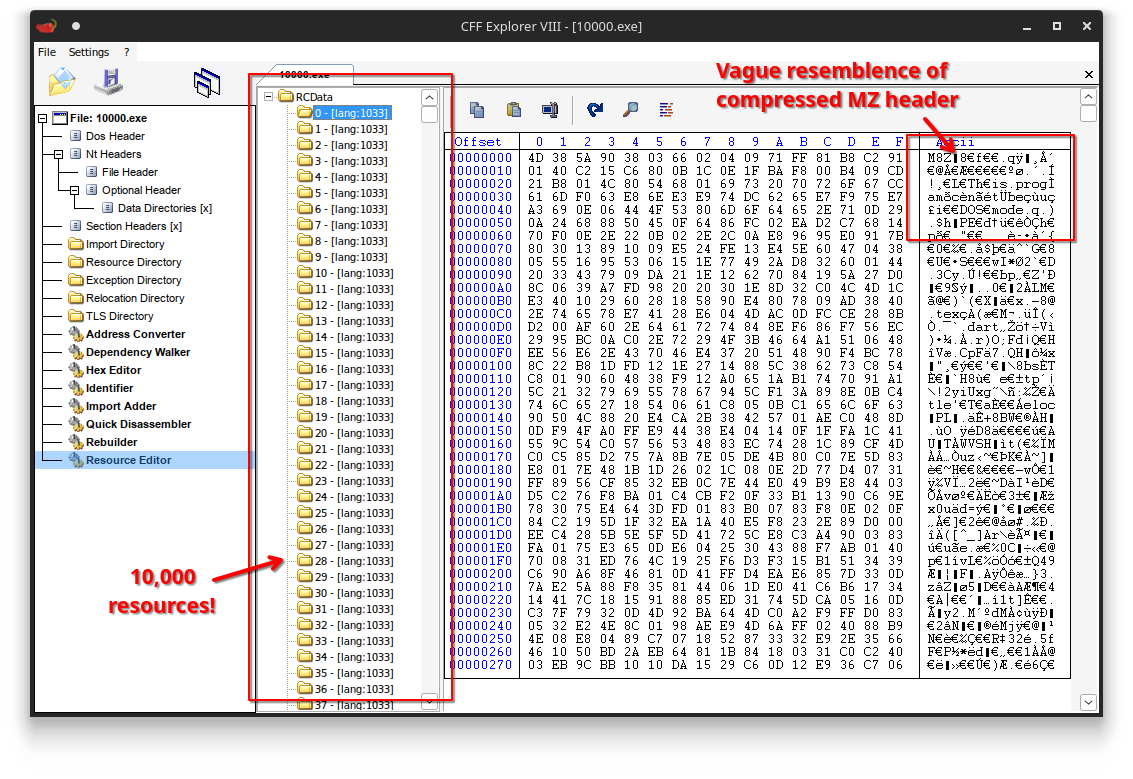Open the Settings menu
This screenshot has width=1133, height=779.
89,52
